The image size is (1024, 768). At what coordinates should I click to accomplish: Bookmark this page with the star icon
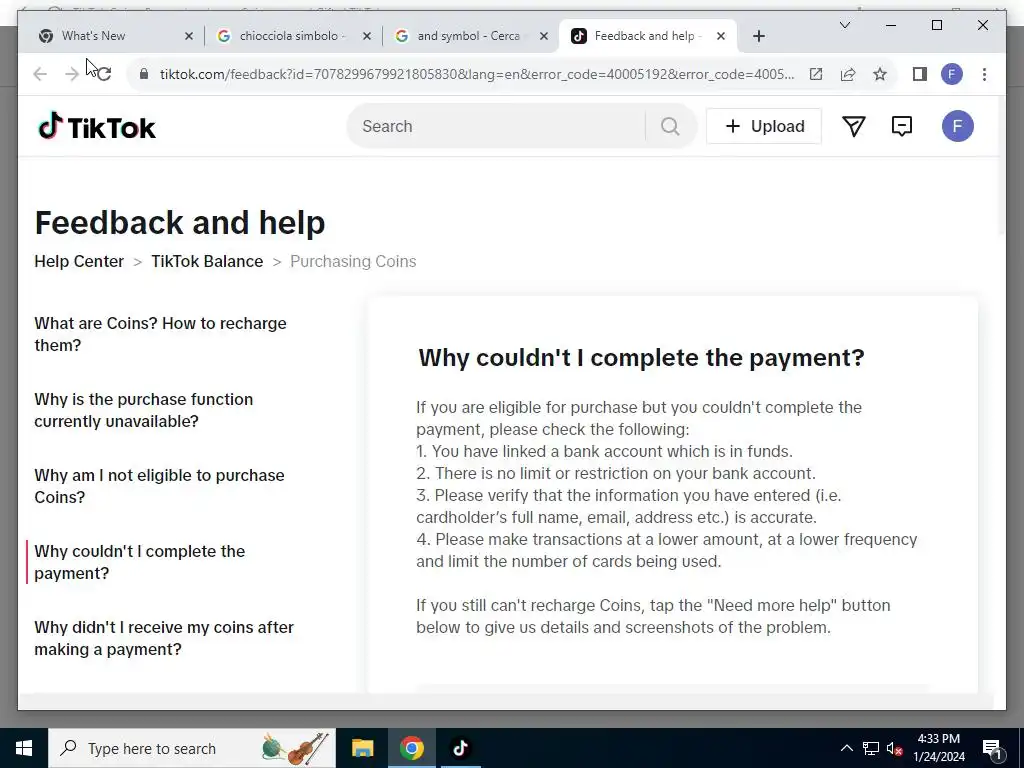pos(880,74)
